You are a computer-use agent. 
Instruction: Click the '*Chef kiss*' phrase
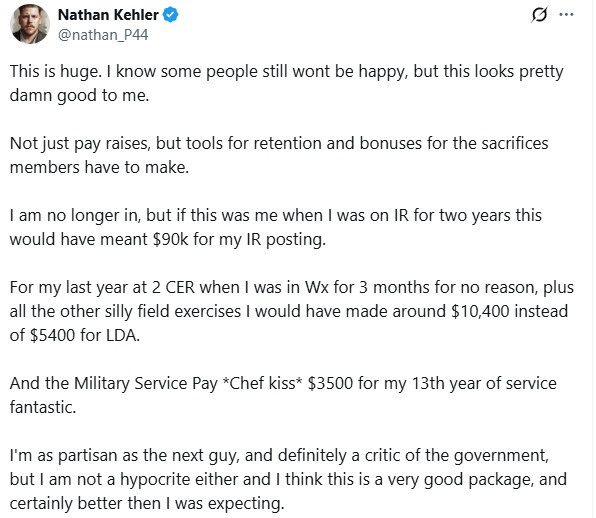point(262,383)
